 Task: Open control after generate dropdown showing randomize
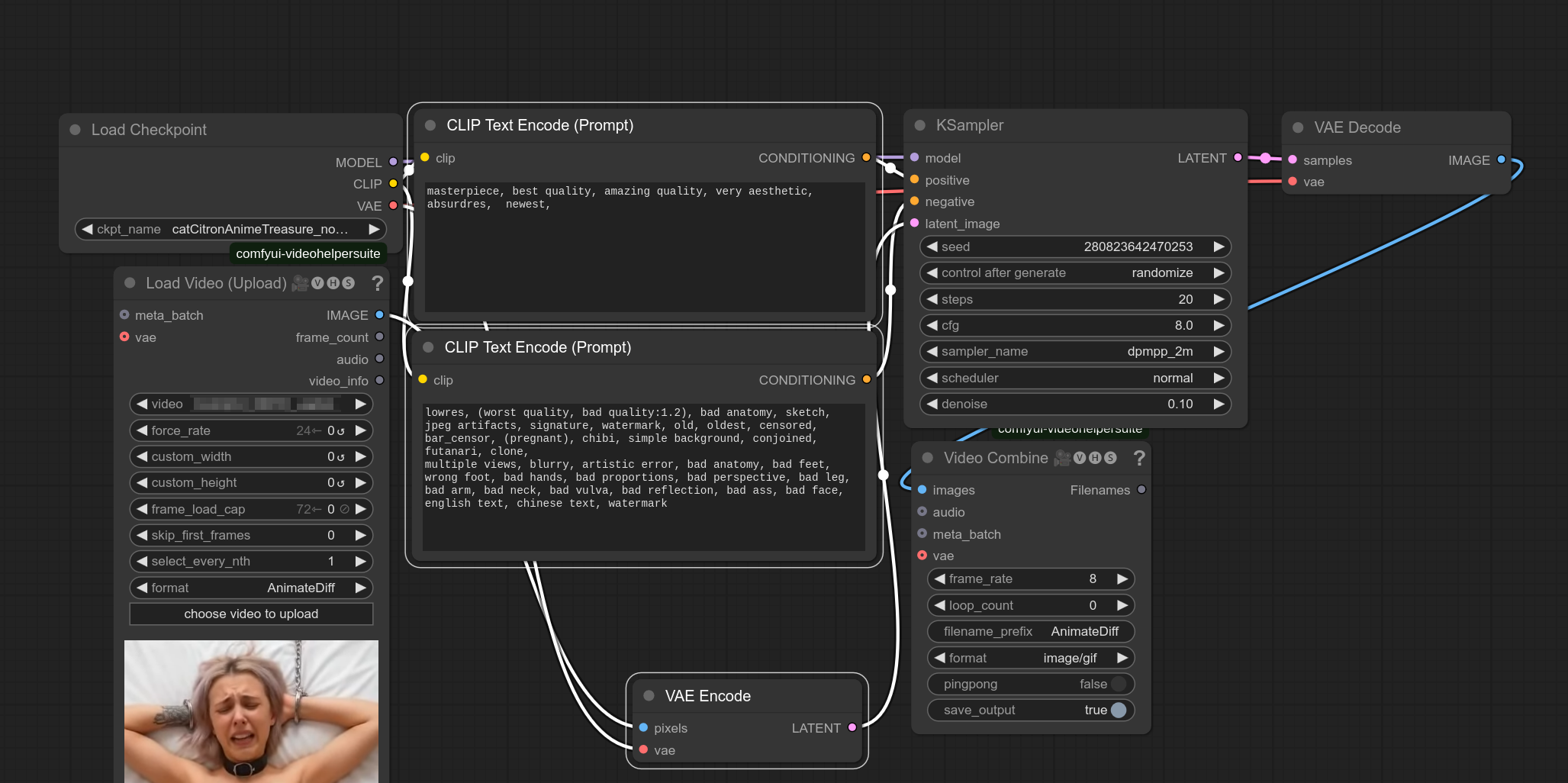(1075, 272)
